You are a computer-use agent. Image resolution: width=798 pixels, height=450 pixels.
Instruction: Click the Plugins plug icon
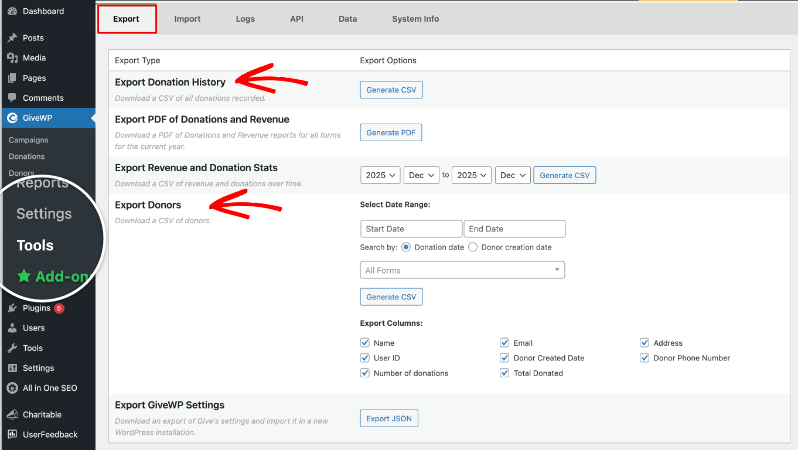click(12, 308)
